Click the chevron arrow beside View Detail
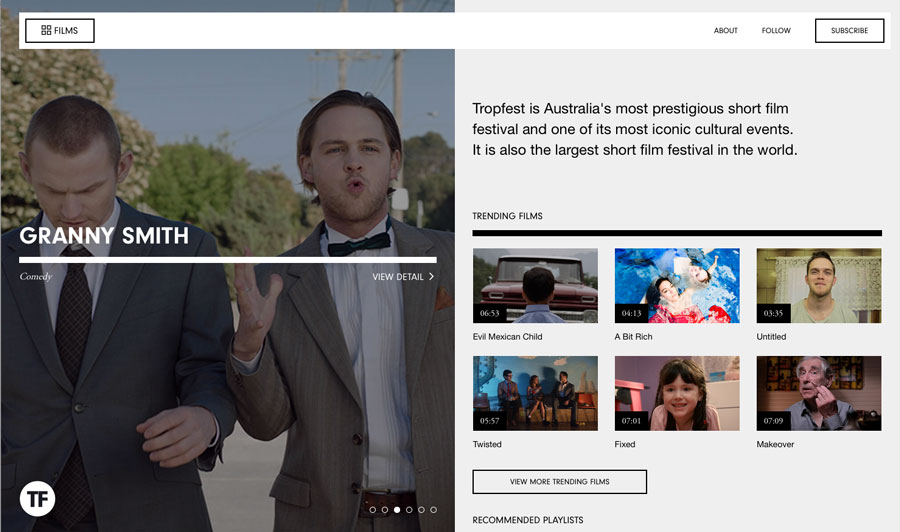Image resolution: width=900 pixels, height=532 pixels. coord(432,277)
